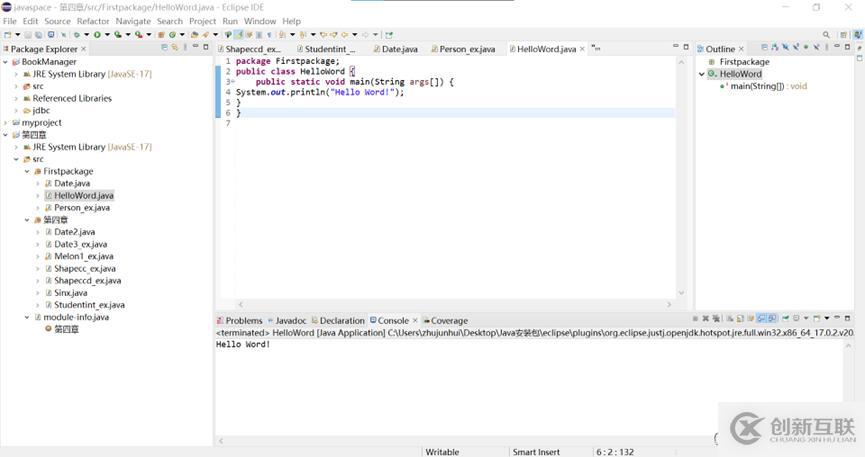865x457 pixels.
Task: Expand the BookManager JRE System Library node
Action: pos(16,74)
